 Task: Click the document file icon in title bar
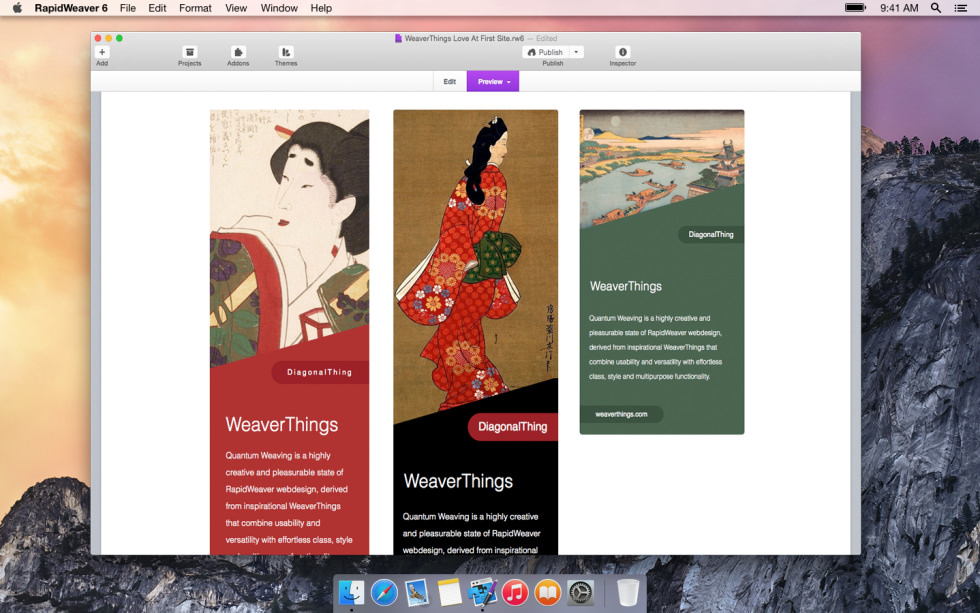click(398, 39)
